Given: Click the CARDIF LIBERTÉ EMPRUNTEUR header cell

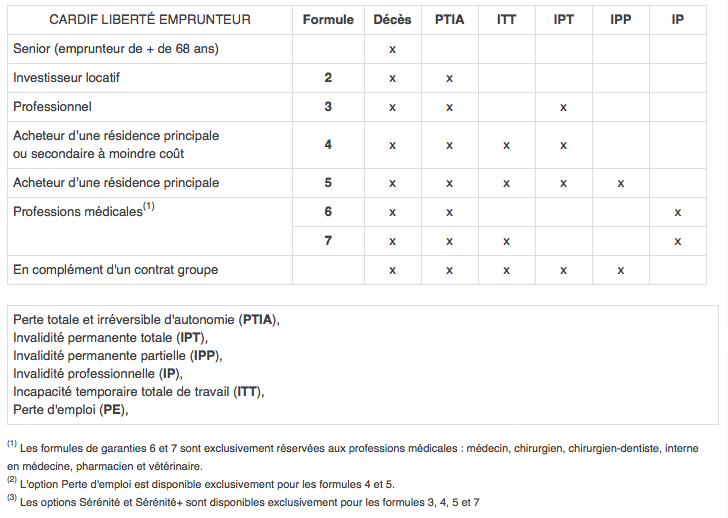Looking at the screenshot, I should tap(150, 19).
